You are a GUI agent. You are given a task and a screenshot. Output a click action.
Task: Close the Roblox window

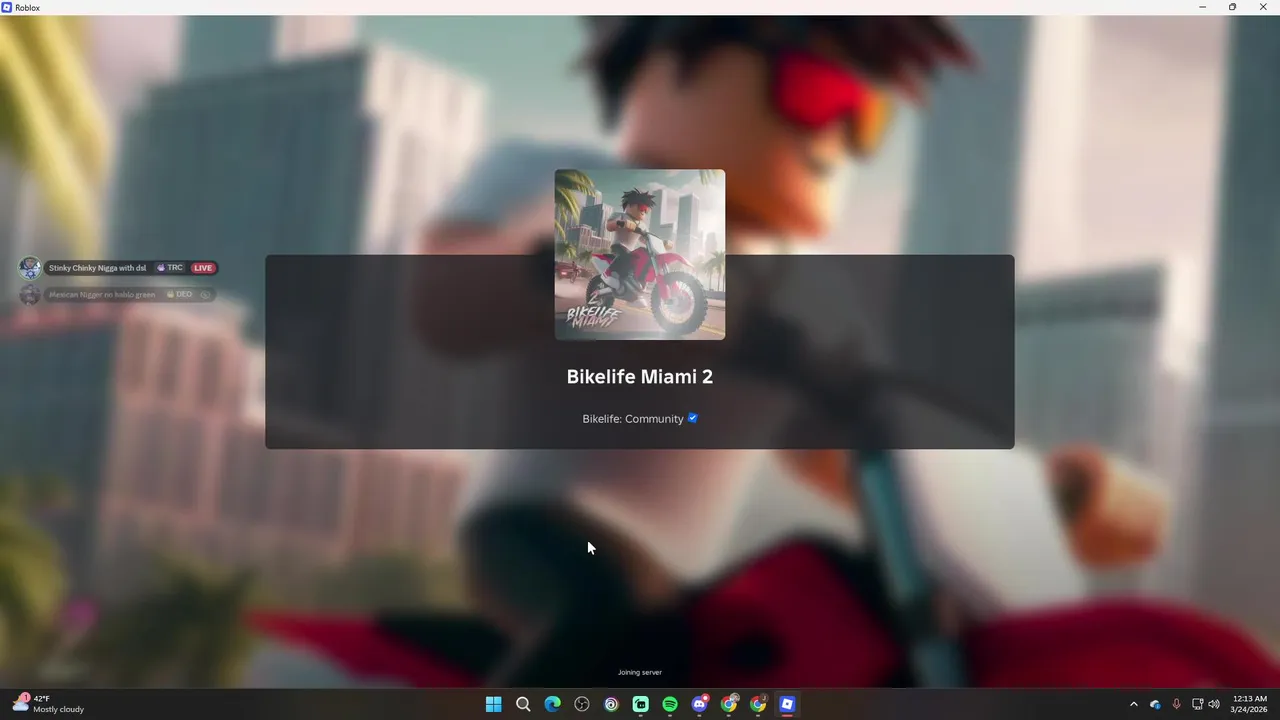pyautogui.click(x=1263, y=7)
